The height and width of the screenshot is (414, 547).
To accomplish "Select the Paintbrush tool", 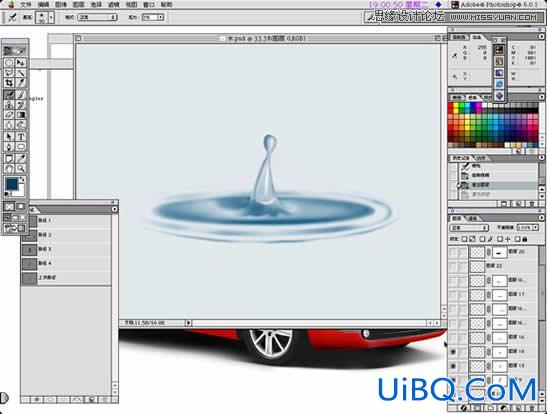I will pos(21,95).
